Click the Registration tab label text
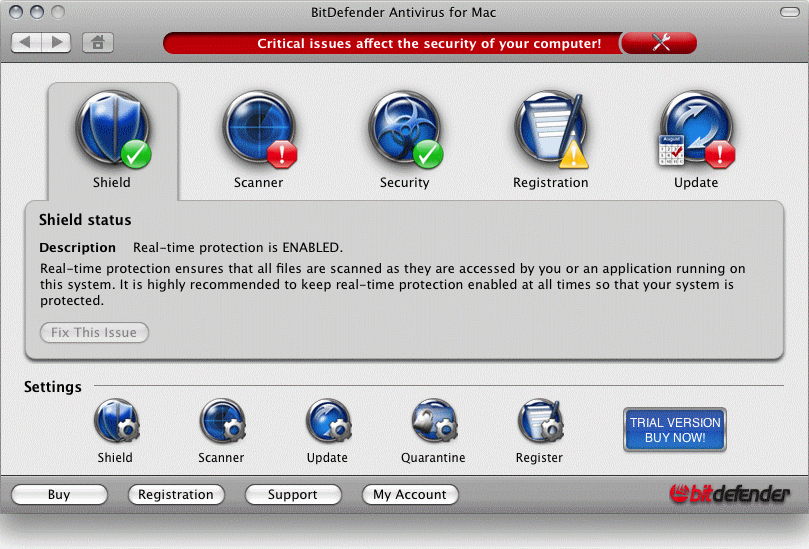 [551, 183]
